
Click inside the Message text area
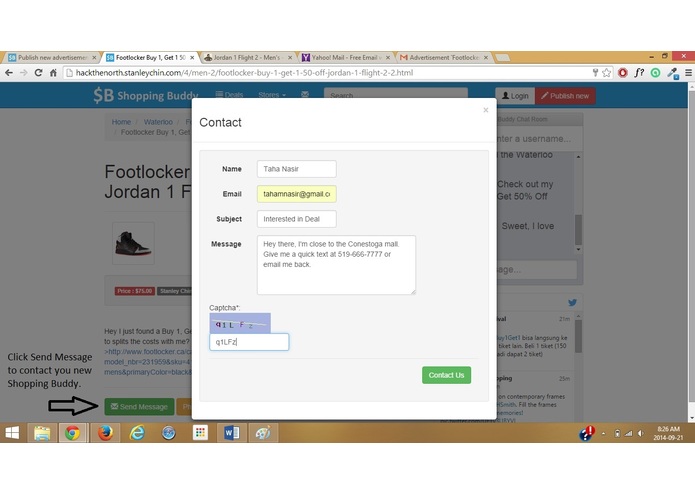[x=336, y=265]
